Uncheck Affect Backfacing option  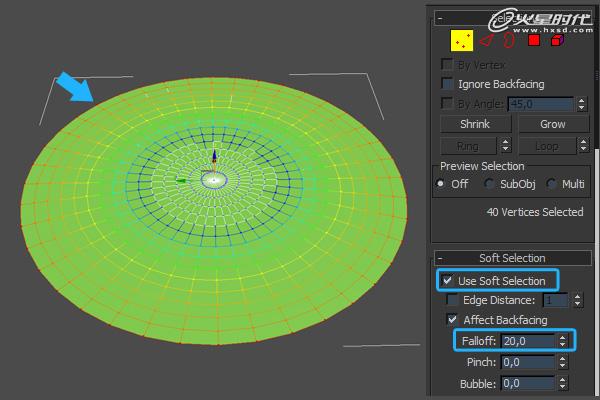(452, 320)
